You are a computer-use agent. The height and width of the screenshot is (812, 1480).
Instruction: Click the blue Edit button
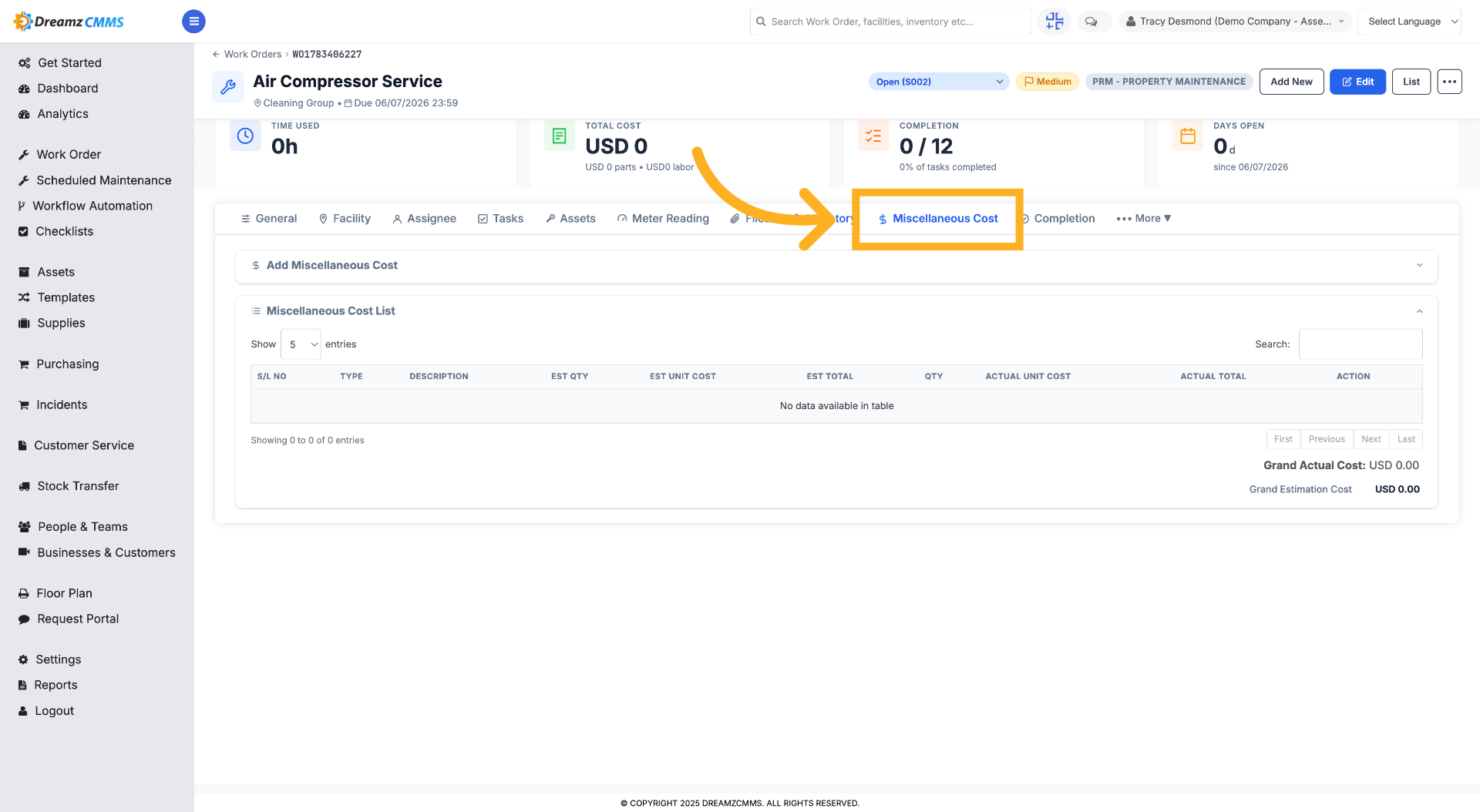[1357, 82]
